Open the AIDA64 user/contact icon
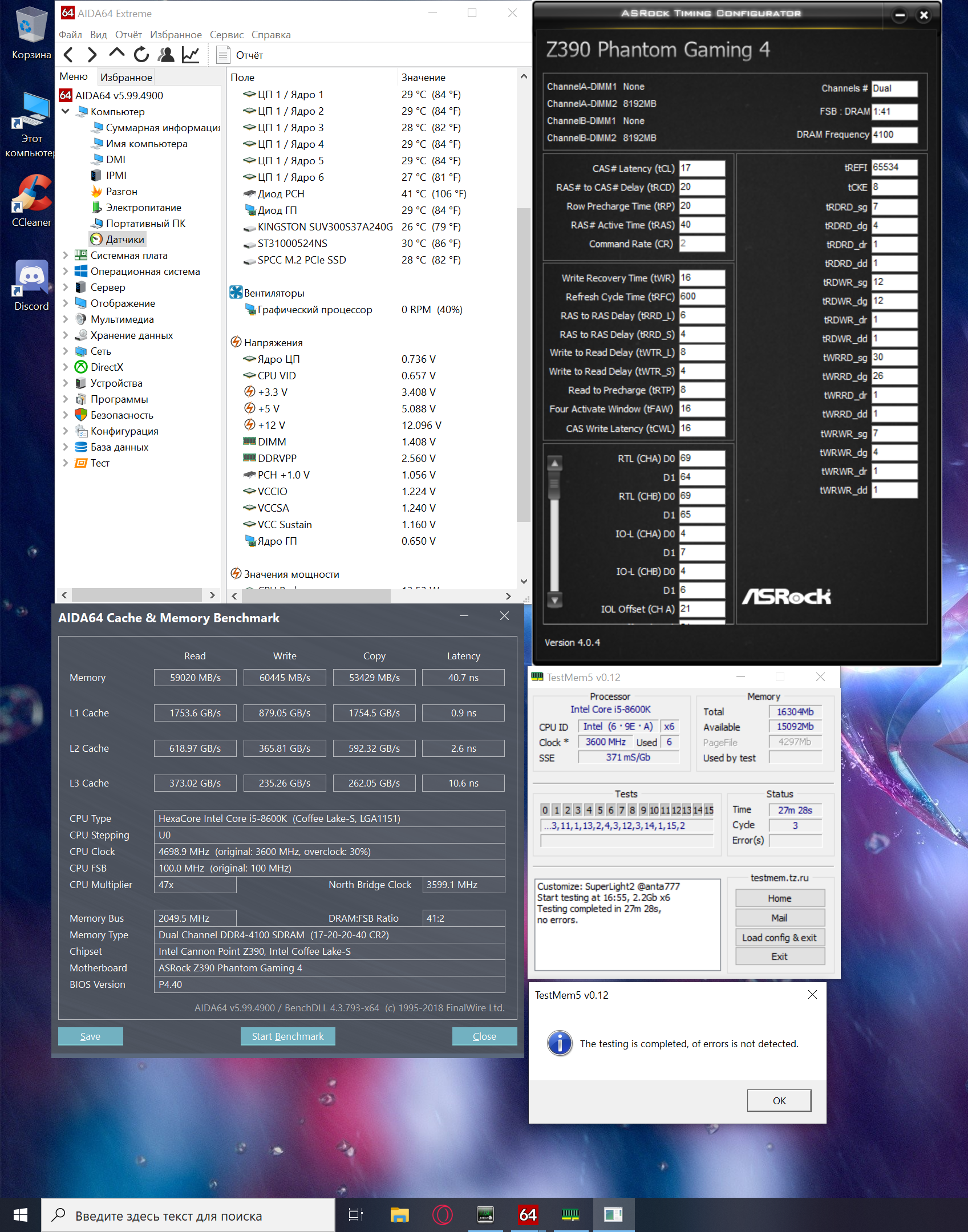The image size is (968, 1232). pyautogui.click(x=166, y=55)
